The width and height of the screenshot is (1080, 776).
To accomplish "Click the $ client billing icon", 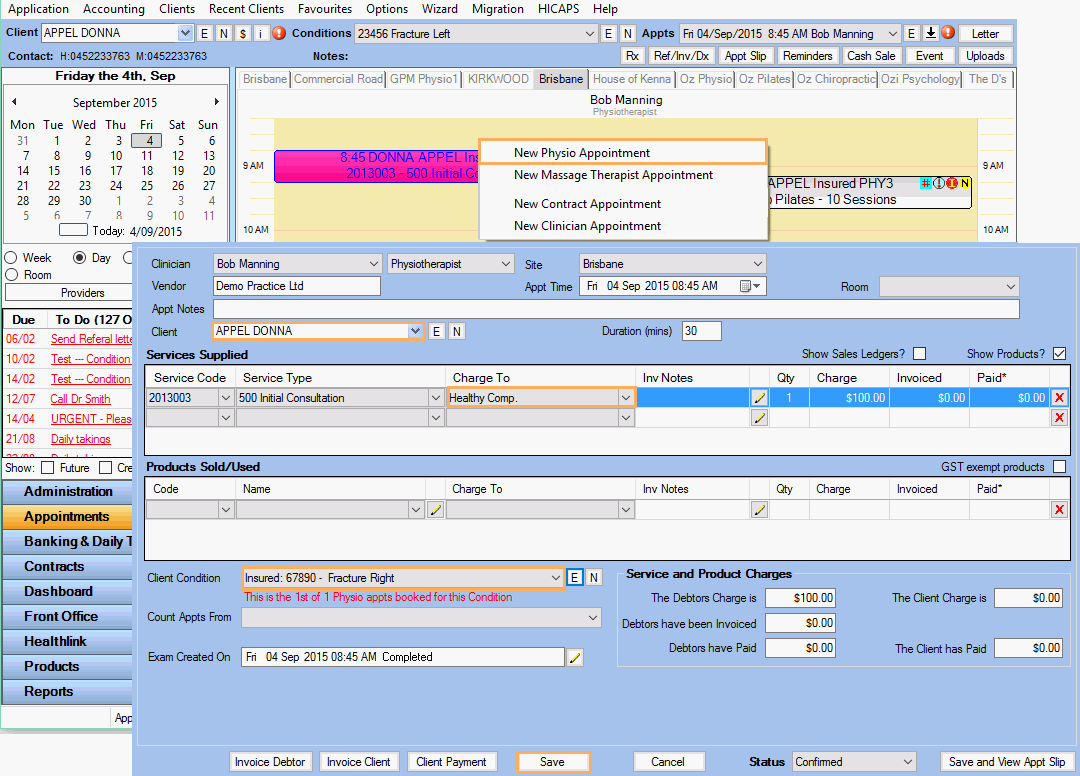I will [x=241, y=33].
